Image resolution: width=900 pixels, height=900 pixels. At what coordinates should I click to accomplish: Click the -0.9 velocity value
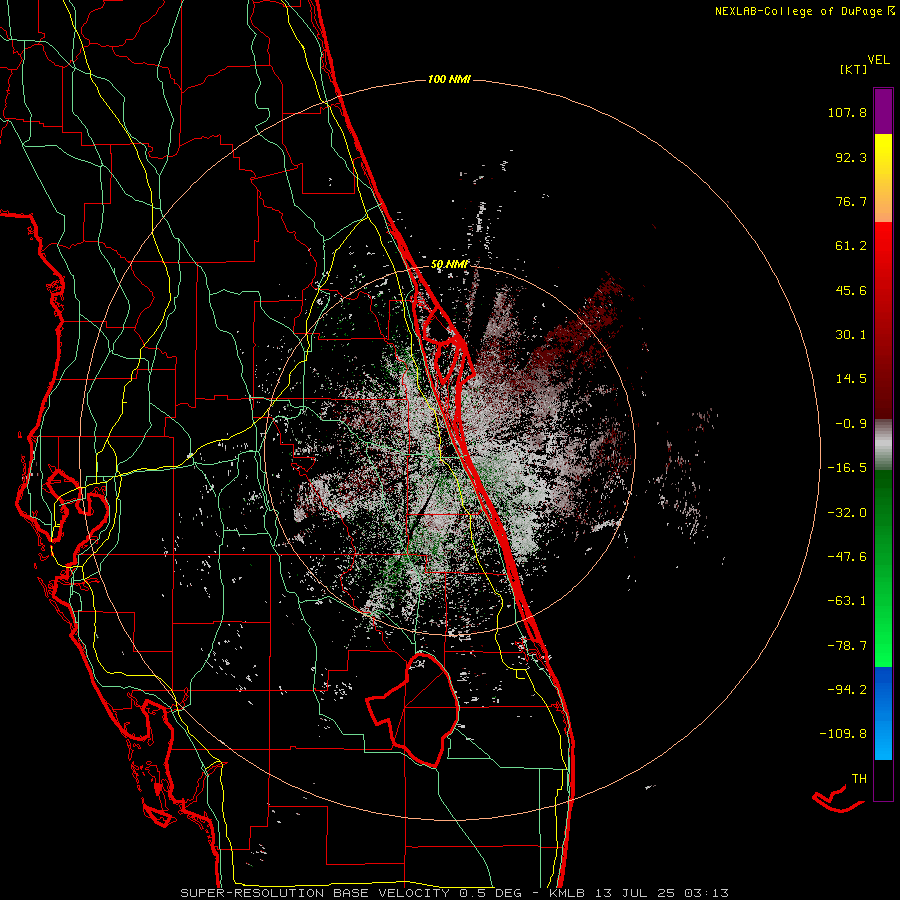pyautogui.click(x=851, y=424)
